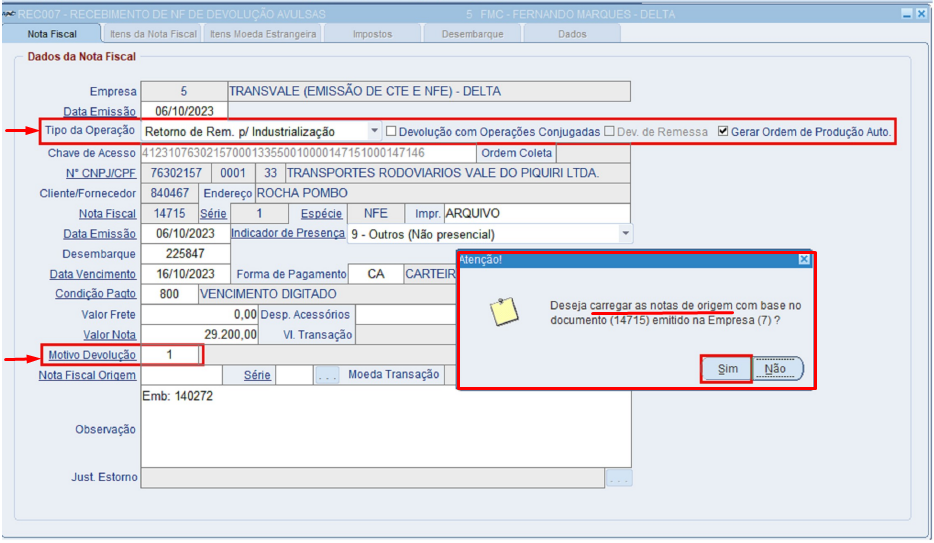Image resolution: width=934 pixels, height=543 pixels.
Task: Click the Nota Fiscal Origem link
Action: [x=87, y=375]
